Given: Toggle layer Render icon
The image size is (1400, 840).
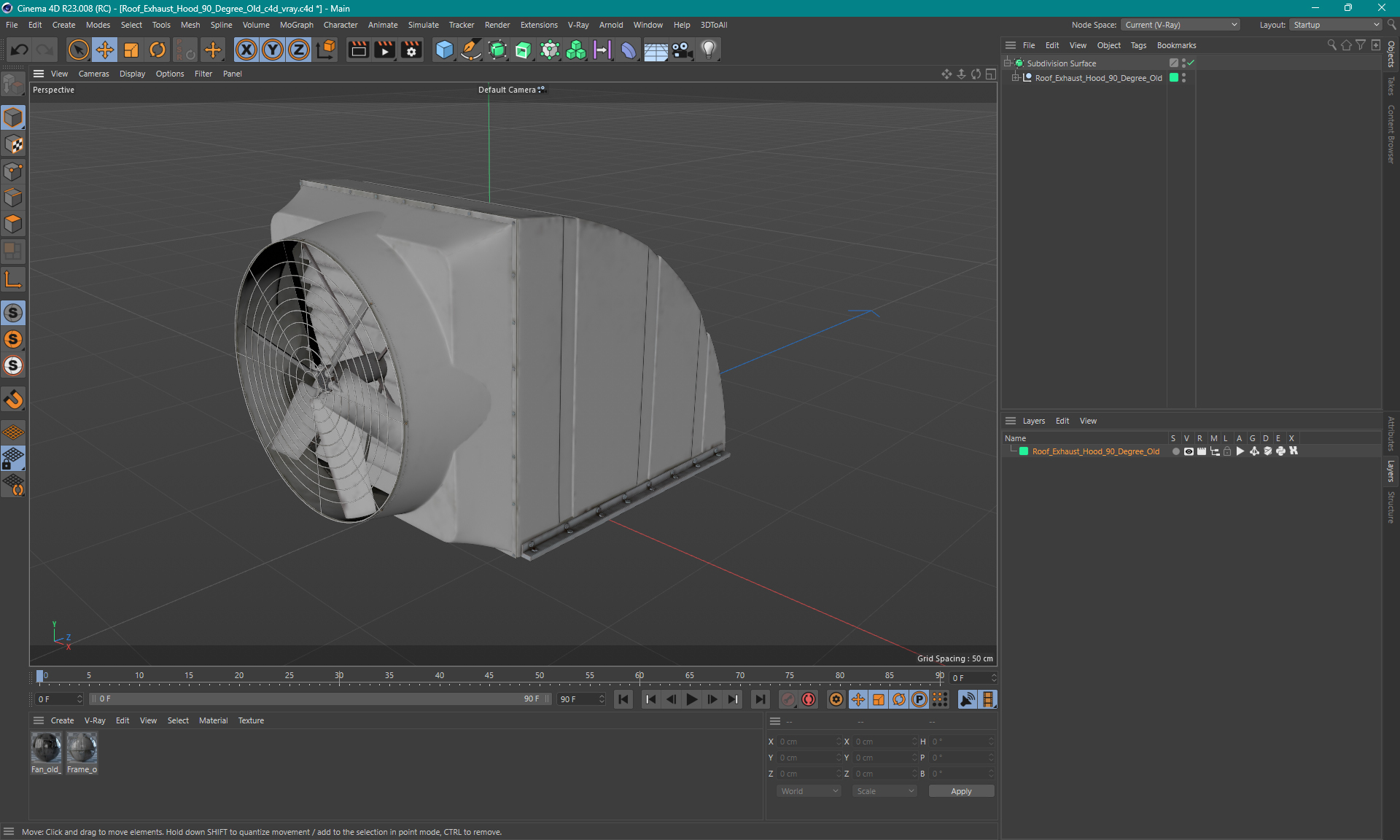Looking at the screenshot, I should (x=1202, y=451).
